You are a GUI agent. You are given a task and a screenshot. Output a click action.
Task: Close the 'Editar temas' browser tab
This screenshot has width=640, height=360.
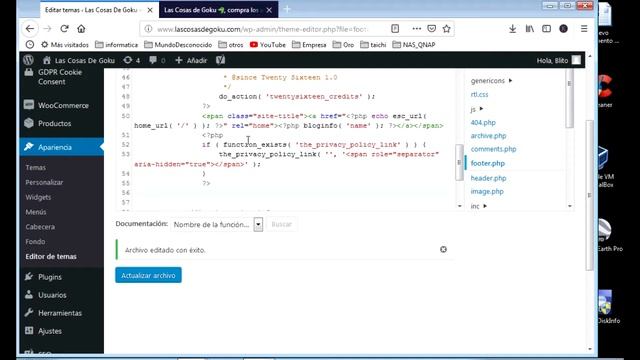[x=150, y=10]
